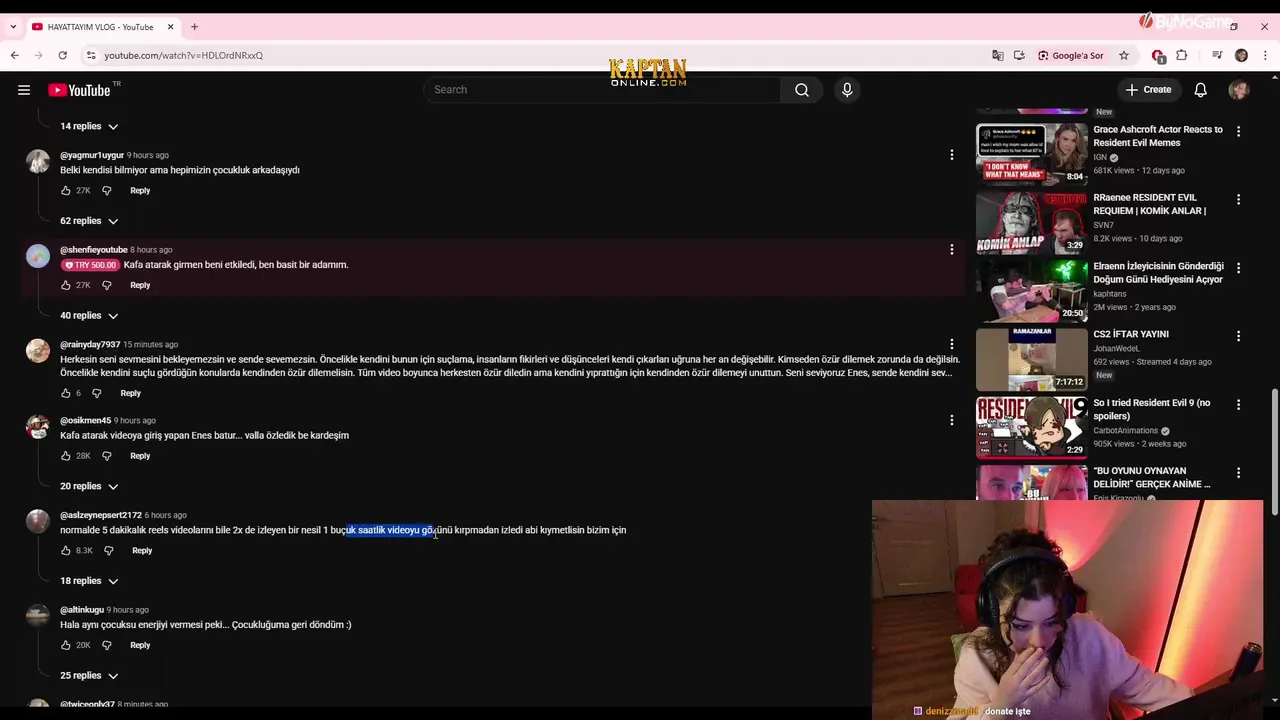Screen dimensions: 1280x720
Task: Open the notifications bell
Action: [x=1200, y=90]
